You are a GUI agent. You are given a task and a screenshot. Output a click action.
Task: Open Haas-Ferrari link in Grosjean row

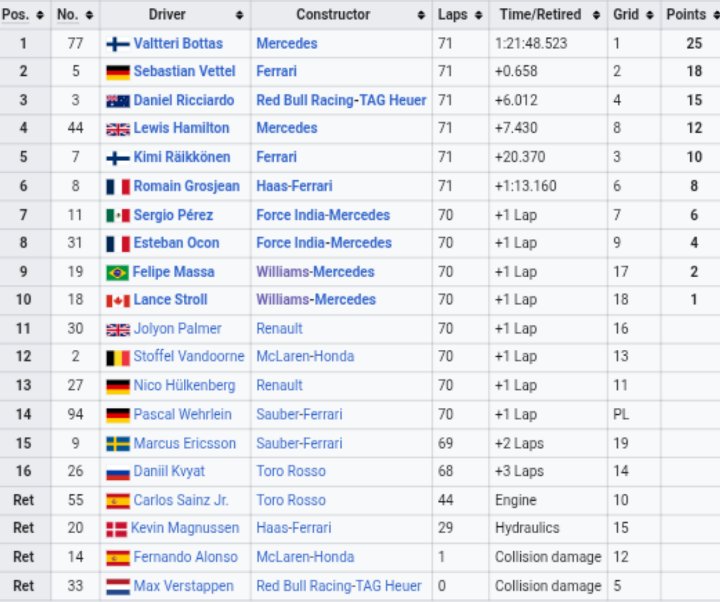[x=294, y=186]
